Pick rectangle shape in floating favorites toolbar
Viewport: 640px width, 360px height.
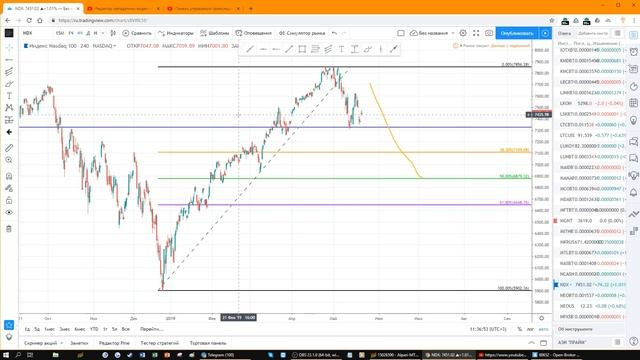[302, 49]
